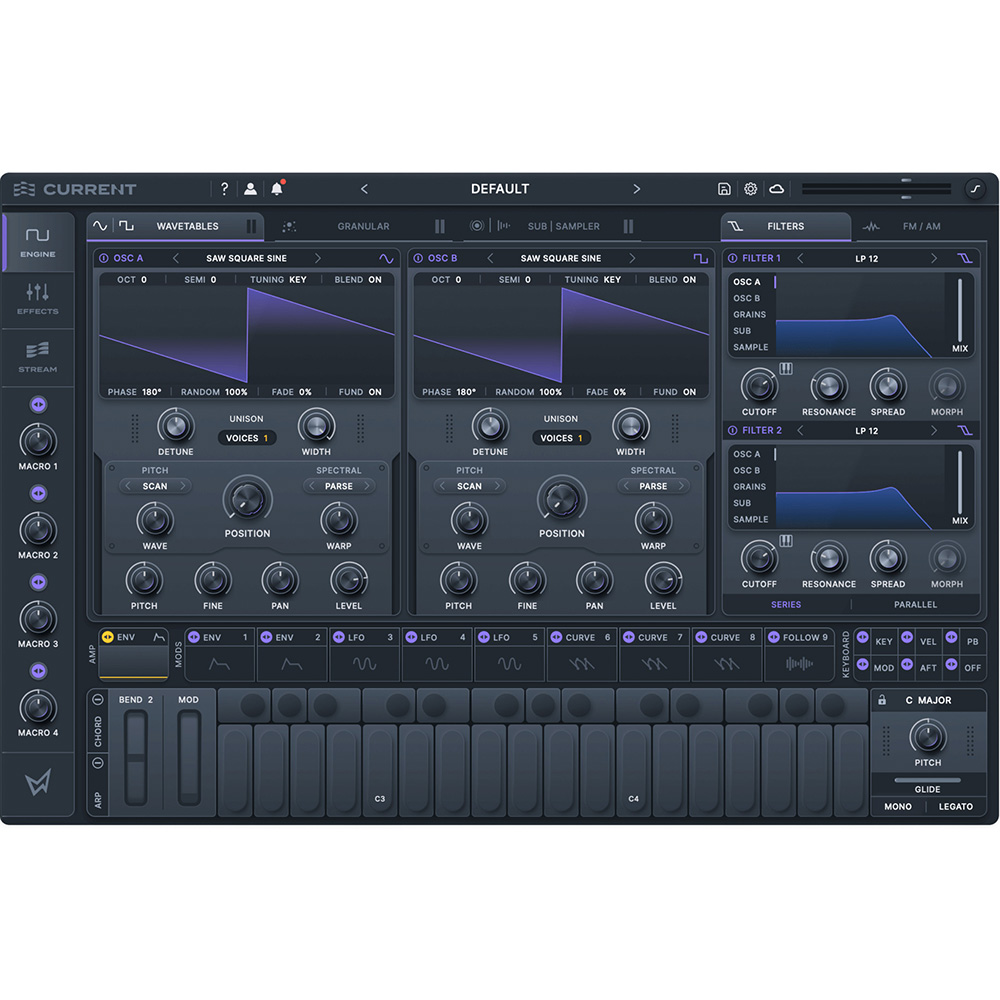Click the MACRO 4 knob
1000x1000 pixels.
point(38,707)
